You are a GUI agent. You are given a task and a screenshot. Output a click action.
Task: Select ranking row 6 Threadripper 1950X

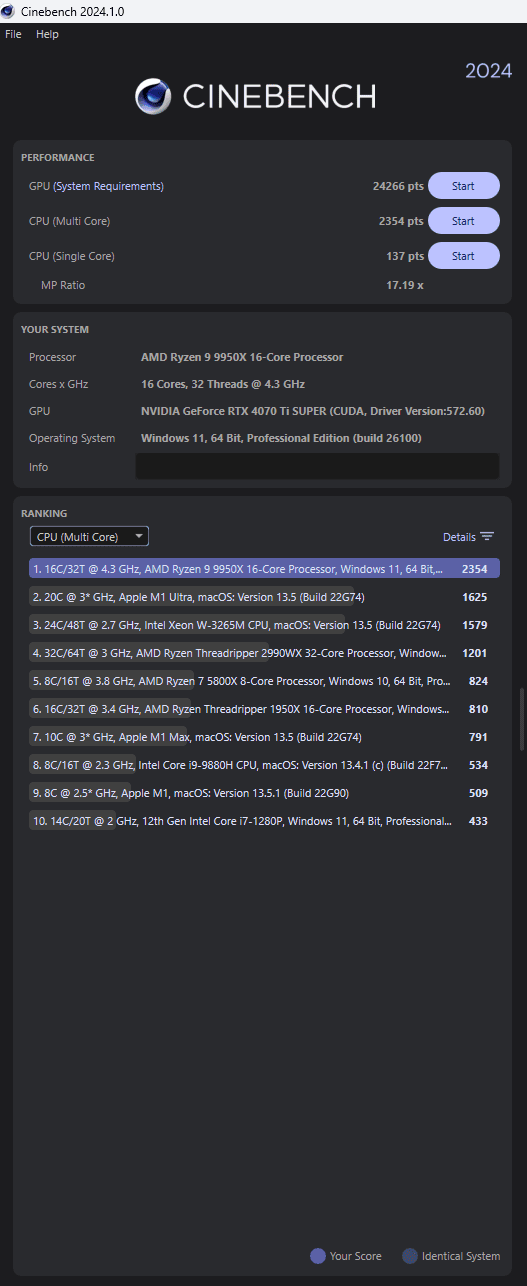click(x=264, y=709)
